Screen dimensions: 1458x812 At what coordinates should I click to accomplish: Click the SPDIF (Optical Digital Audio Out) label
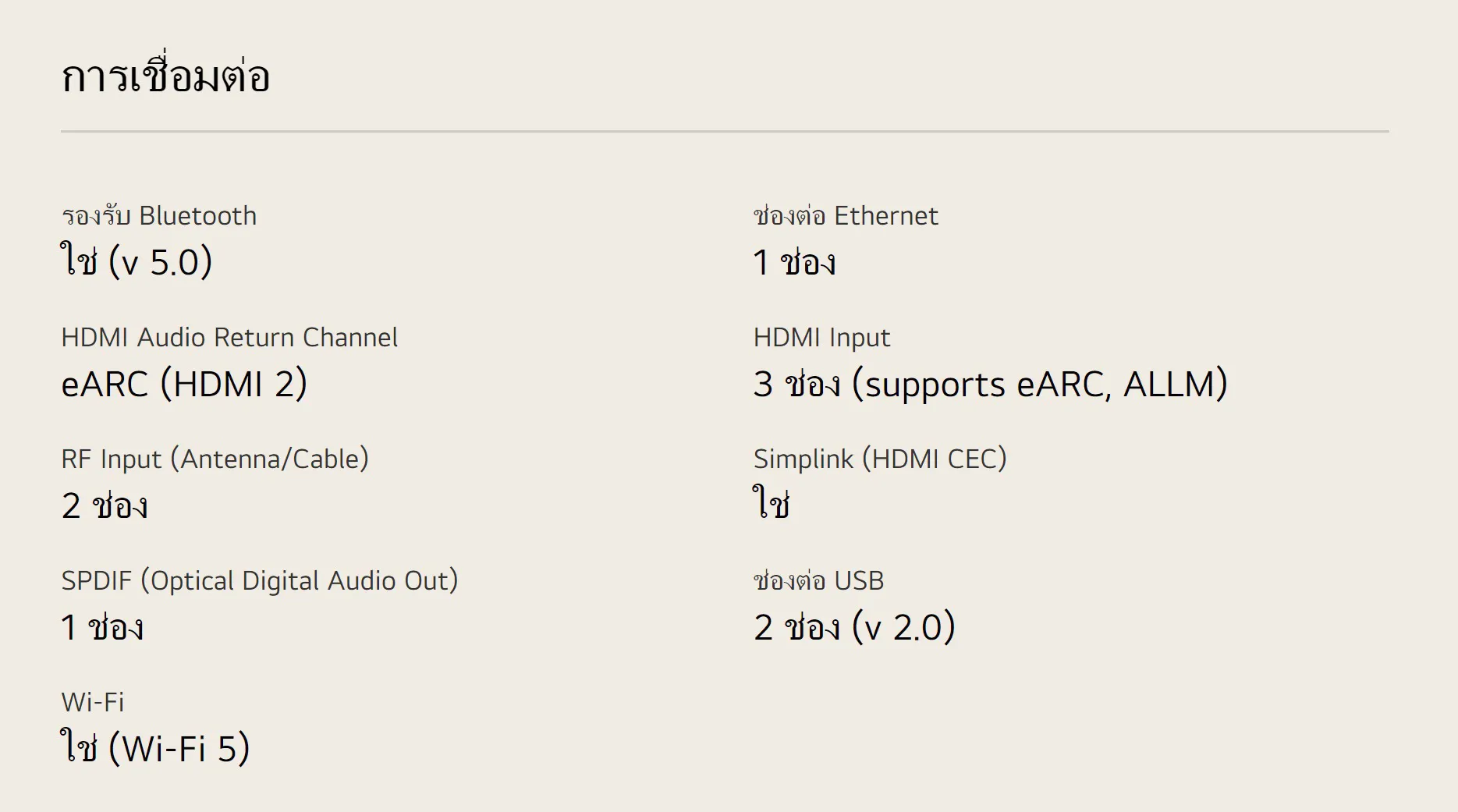click(x=259, y=581)
